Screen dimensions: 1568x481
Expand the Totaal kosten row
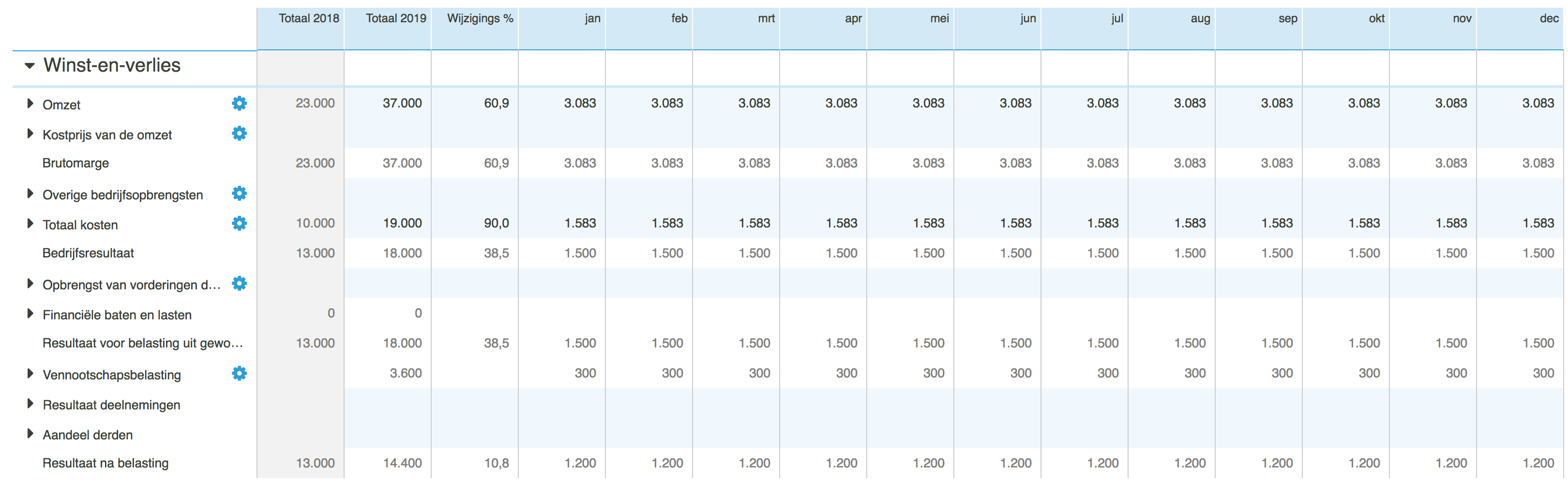[30, 224]
